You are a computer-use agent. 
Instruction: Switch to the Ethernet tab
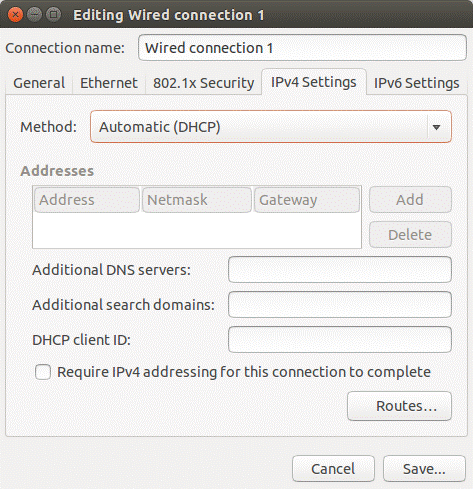point(109,83)
